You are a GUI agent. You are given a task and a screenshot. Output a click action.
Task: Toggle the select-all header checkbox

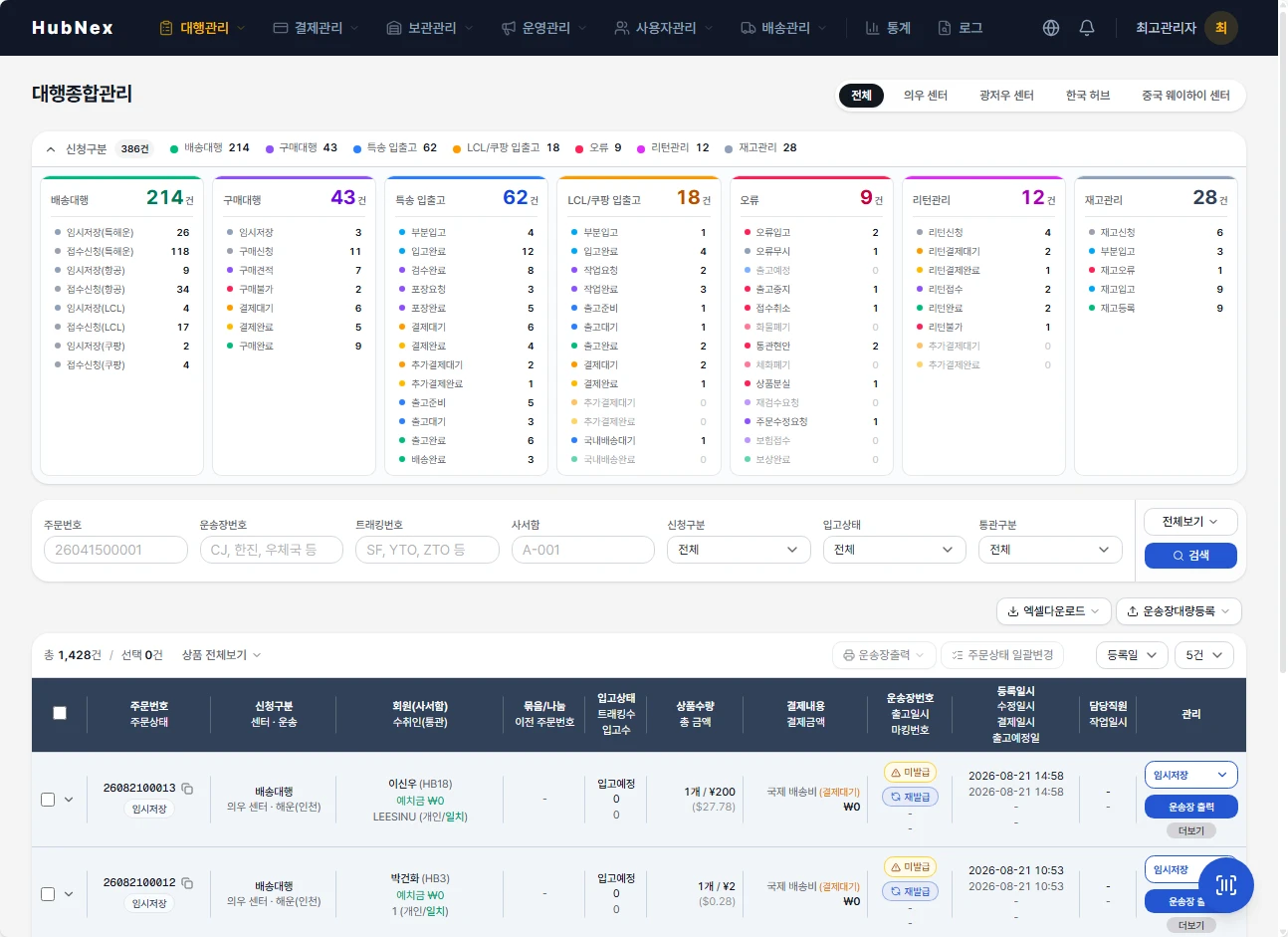click(60, 713)
